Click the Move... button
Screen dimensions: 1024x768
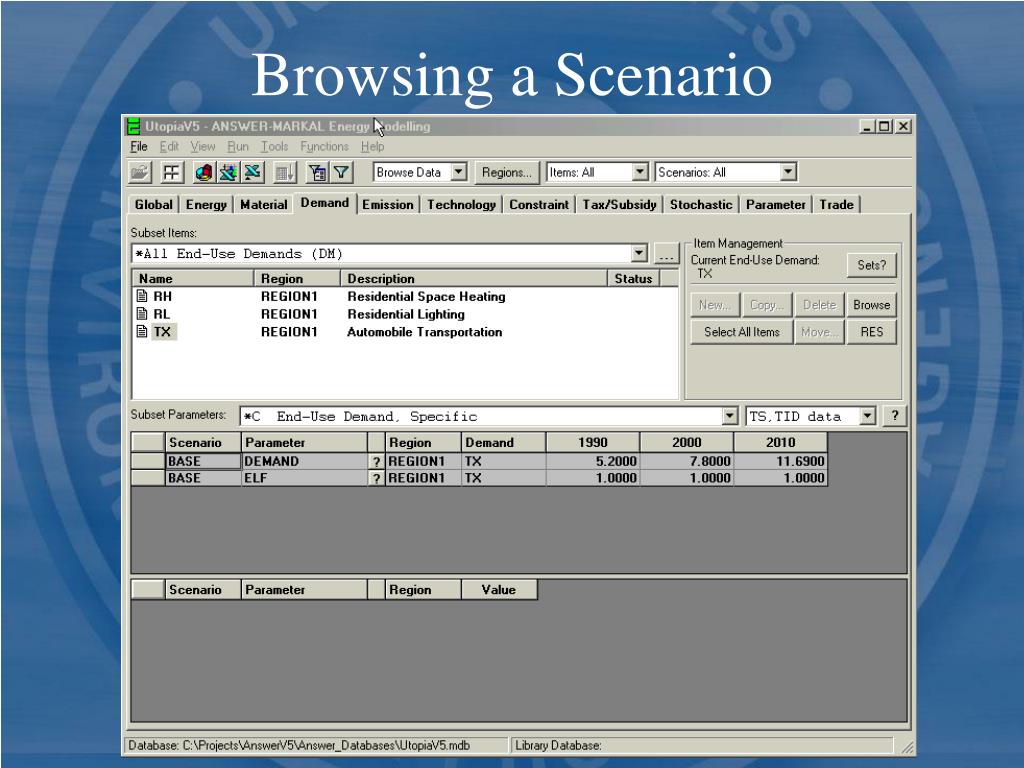(819, 332)
